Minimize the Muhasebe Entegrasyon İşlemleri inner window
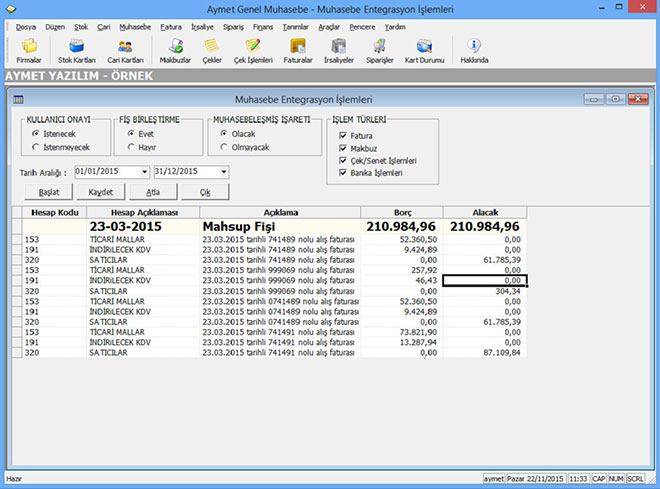660x489 pixels. tap(594, 99)
